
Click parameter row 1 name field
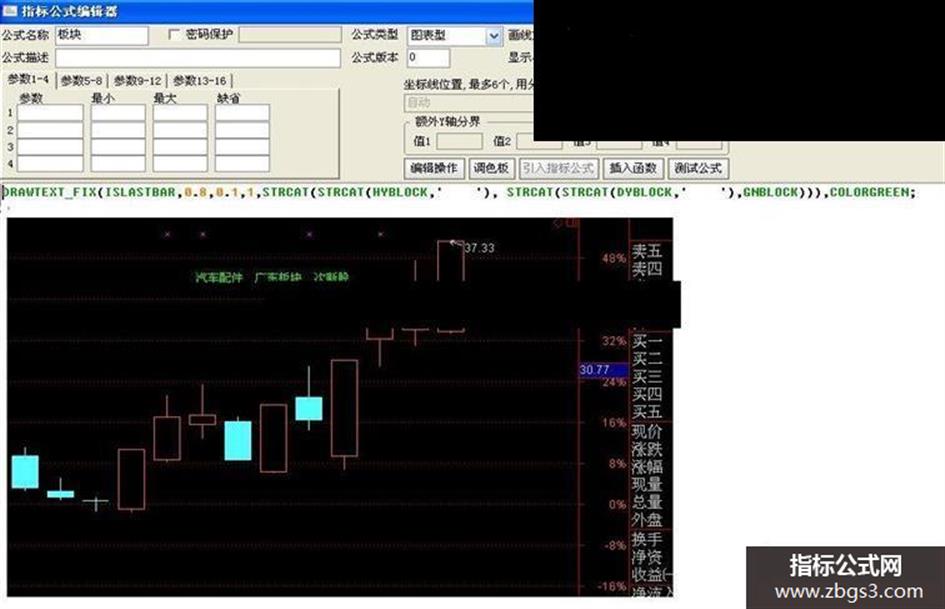pyautogui.click(x=50, y=113)
